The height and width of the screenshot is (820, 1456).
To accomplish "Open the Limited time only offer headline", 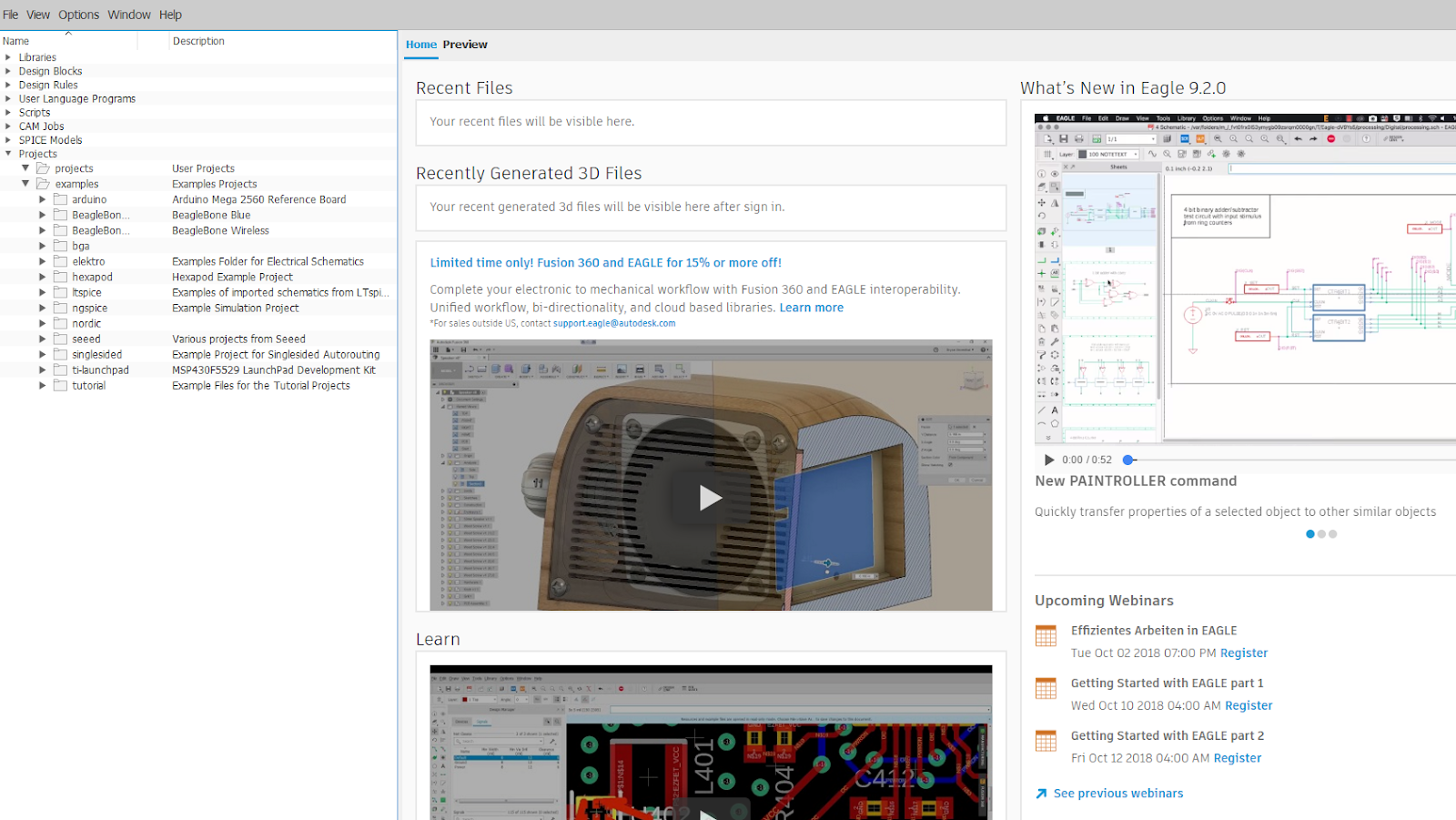I will [x=606, y=263].
